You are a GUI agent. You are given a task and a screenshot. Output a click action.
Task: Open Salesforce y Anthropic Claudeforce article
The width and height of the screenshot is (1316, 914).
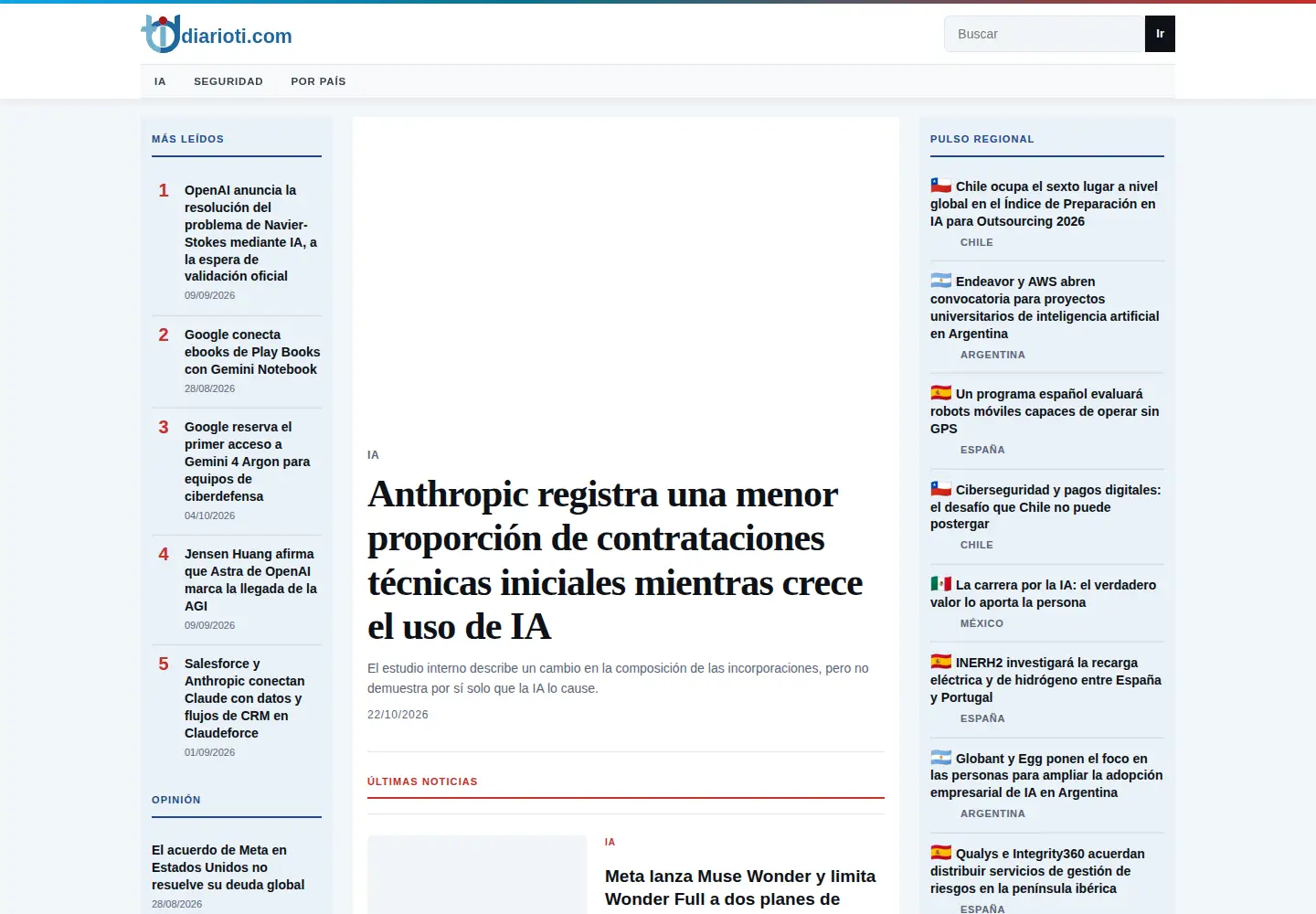tap(245, 698)
